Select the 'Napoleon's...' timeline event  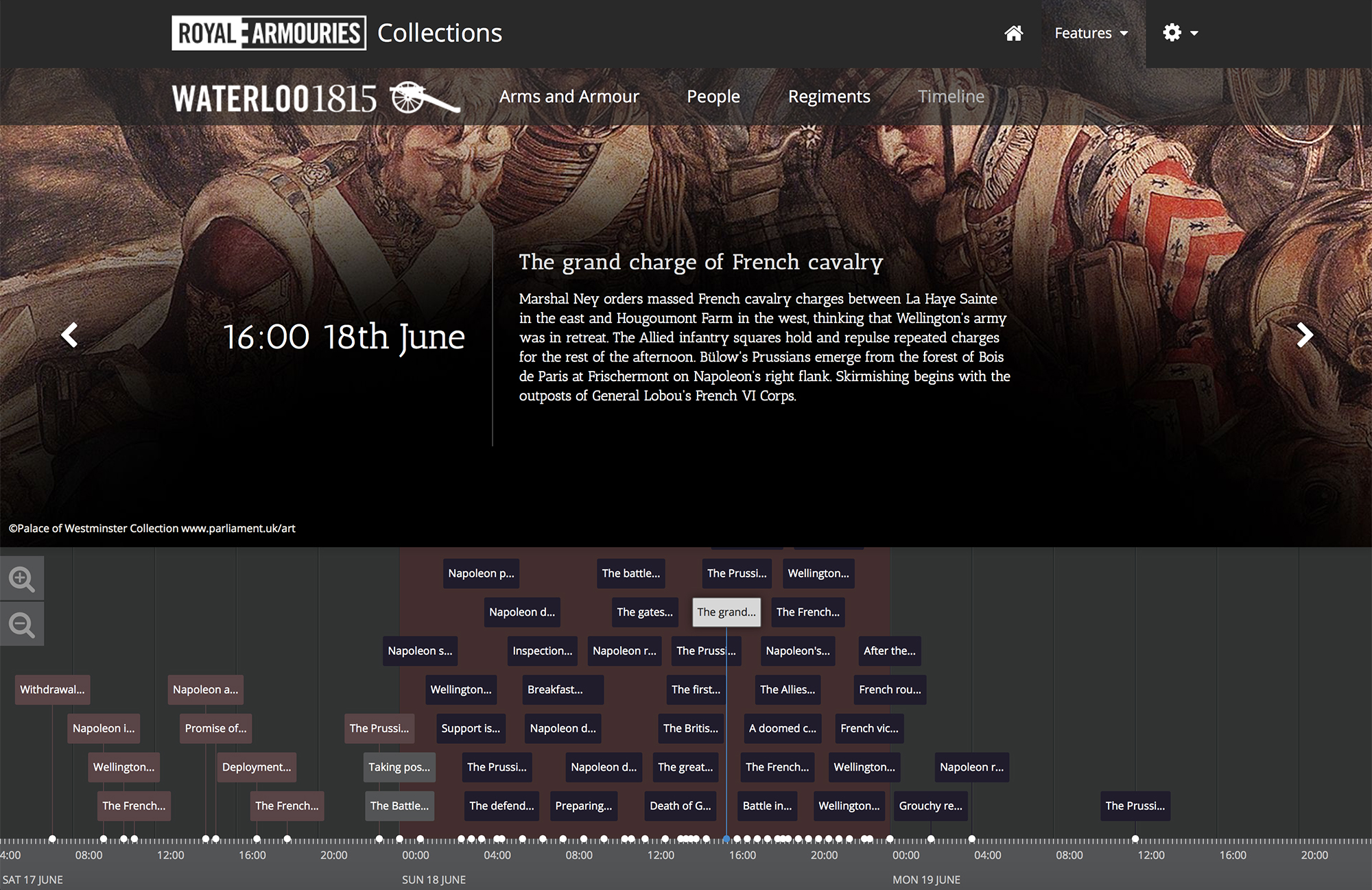click(798, 651)
